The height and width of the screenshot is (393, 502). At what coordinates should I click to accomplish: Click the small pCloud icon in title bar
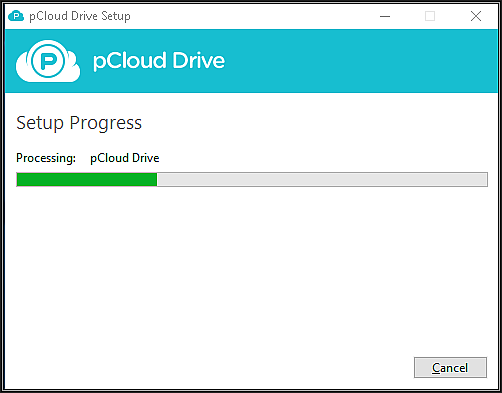point(16,16)
